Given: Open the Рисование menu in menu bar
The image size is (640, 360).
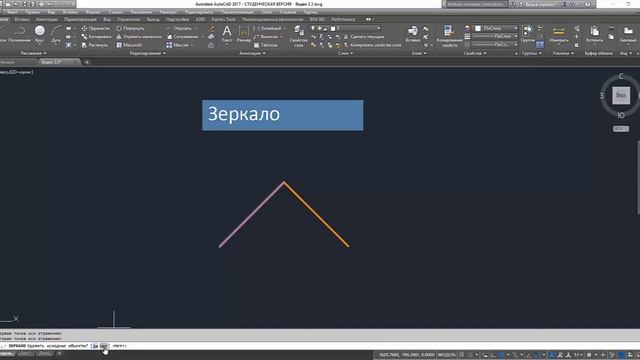Looking at the screenshot, I should tap(141, 12).
